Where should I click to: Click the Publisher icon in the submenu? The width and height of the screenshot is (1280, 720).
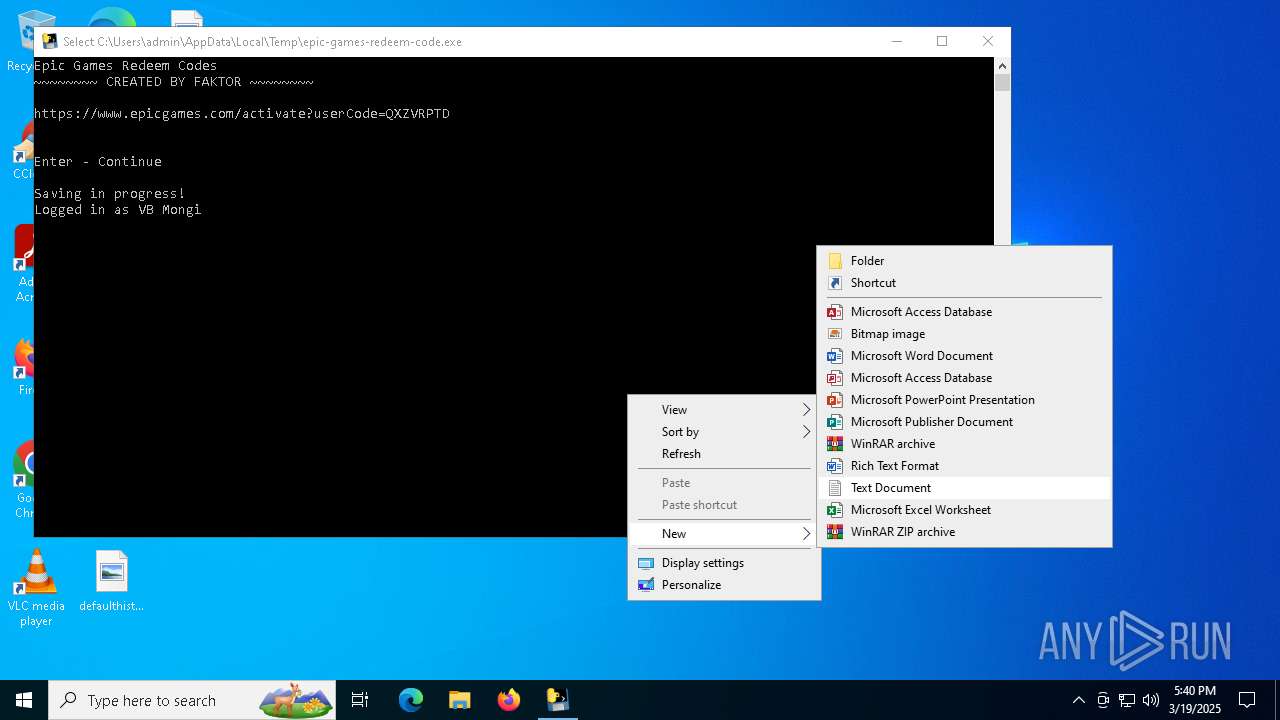[835, 422]
